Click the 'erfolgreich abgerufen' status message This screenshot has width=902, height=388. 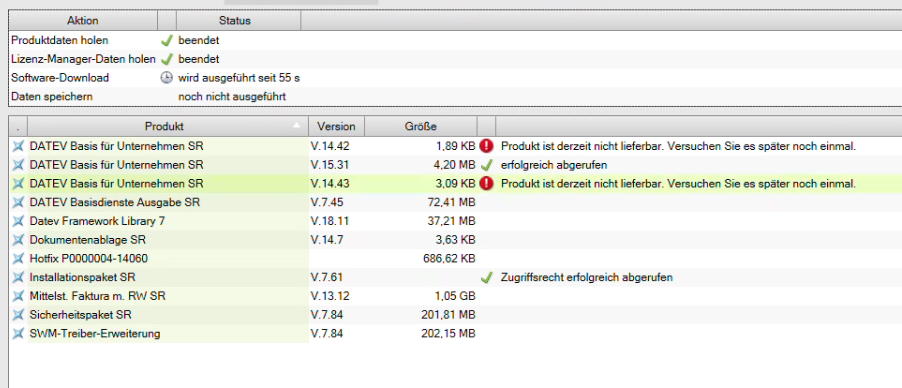[554, 165]
